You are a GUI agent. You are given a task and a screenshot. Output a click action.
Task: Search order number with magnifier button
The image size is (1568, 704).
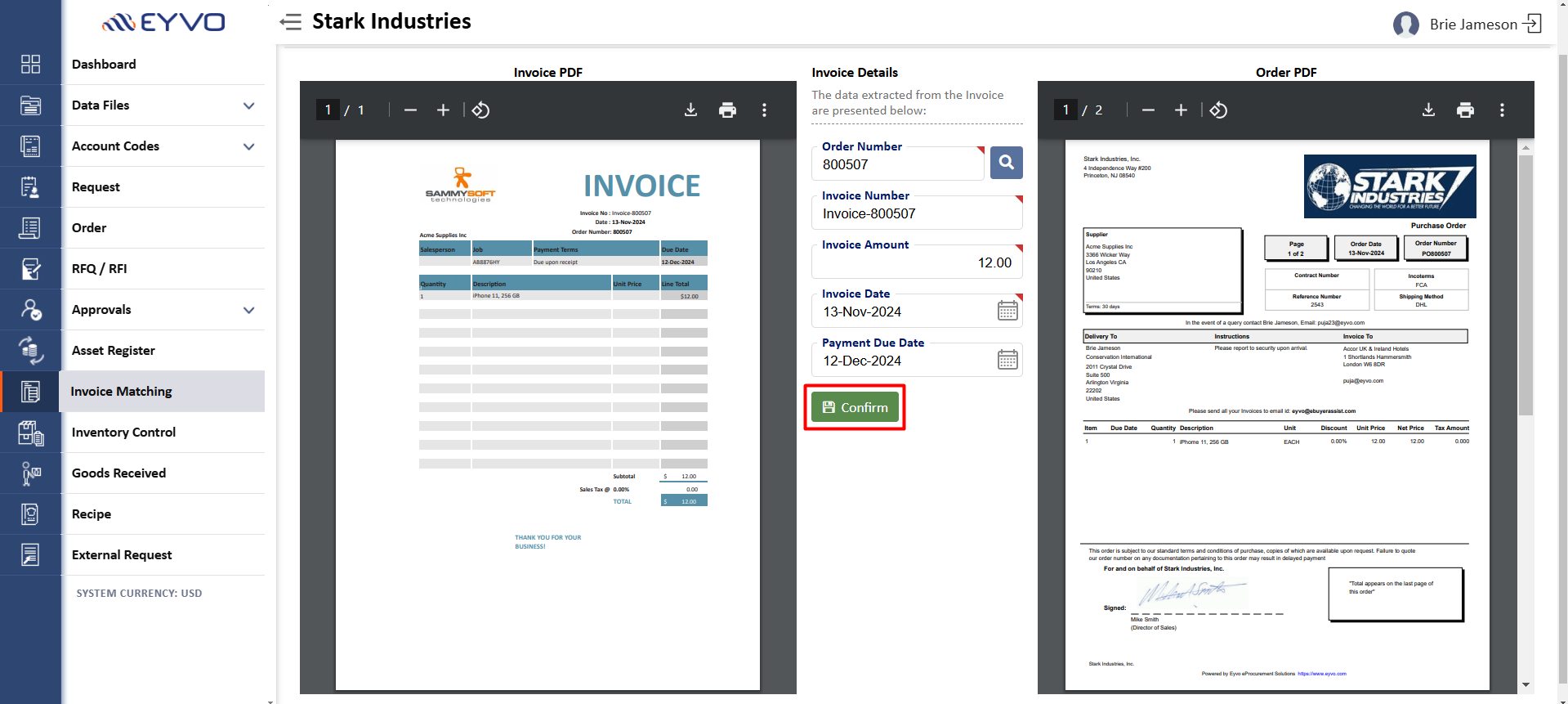click(1006, 163)
